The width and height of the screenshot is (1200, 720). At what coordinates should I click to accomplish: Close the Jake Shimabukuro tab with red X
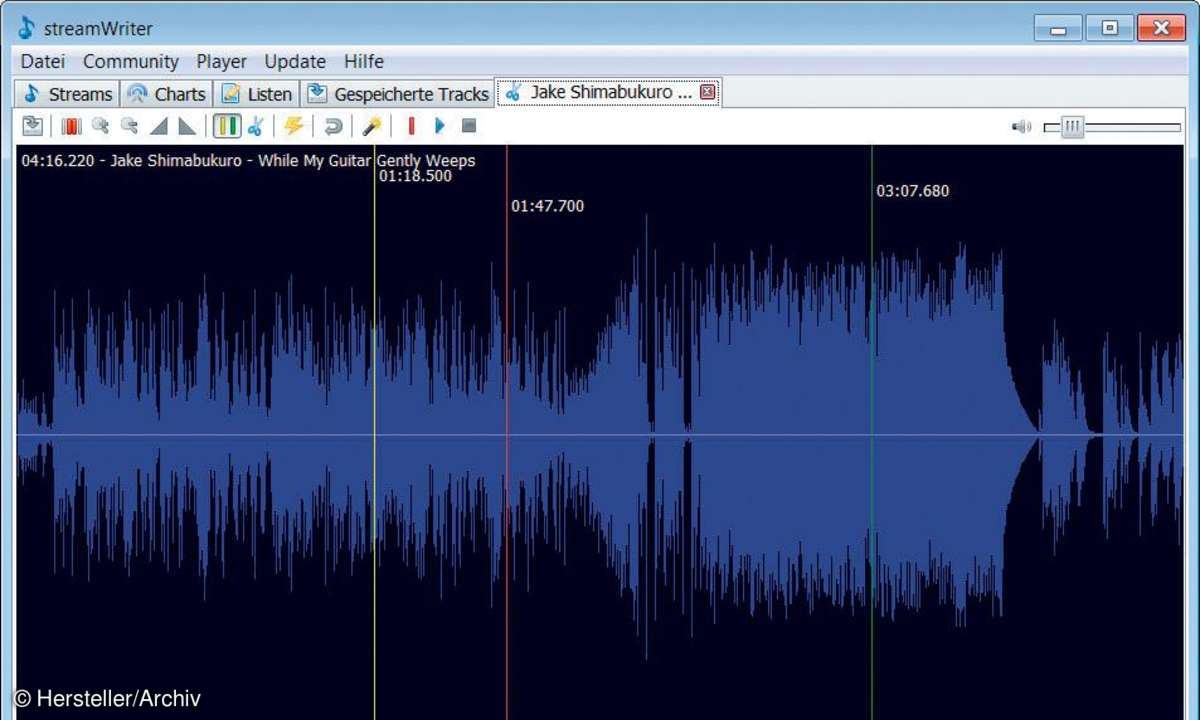(708, 92)
